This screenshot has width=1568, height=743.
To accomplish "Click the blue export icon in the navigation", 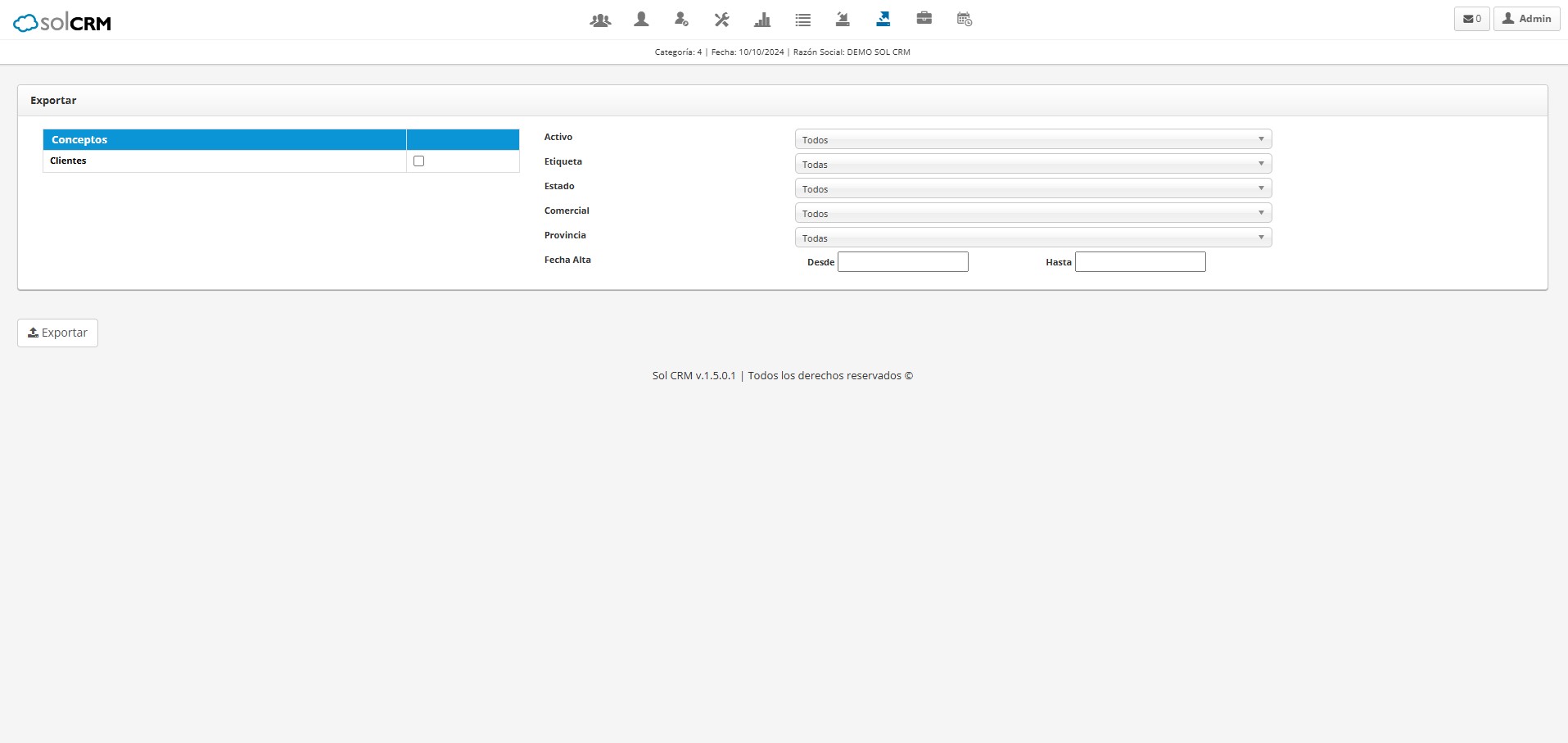I will [883, 19].
